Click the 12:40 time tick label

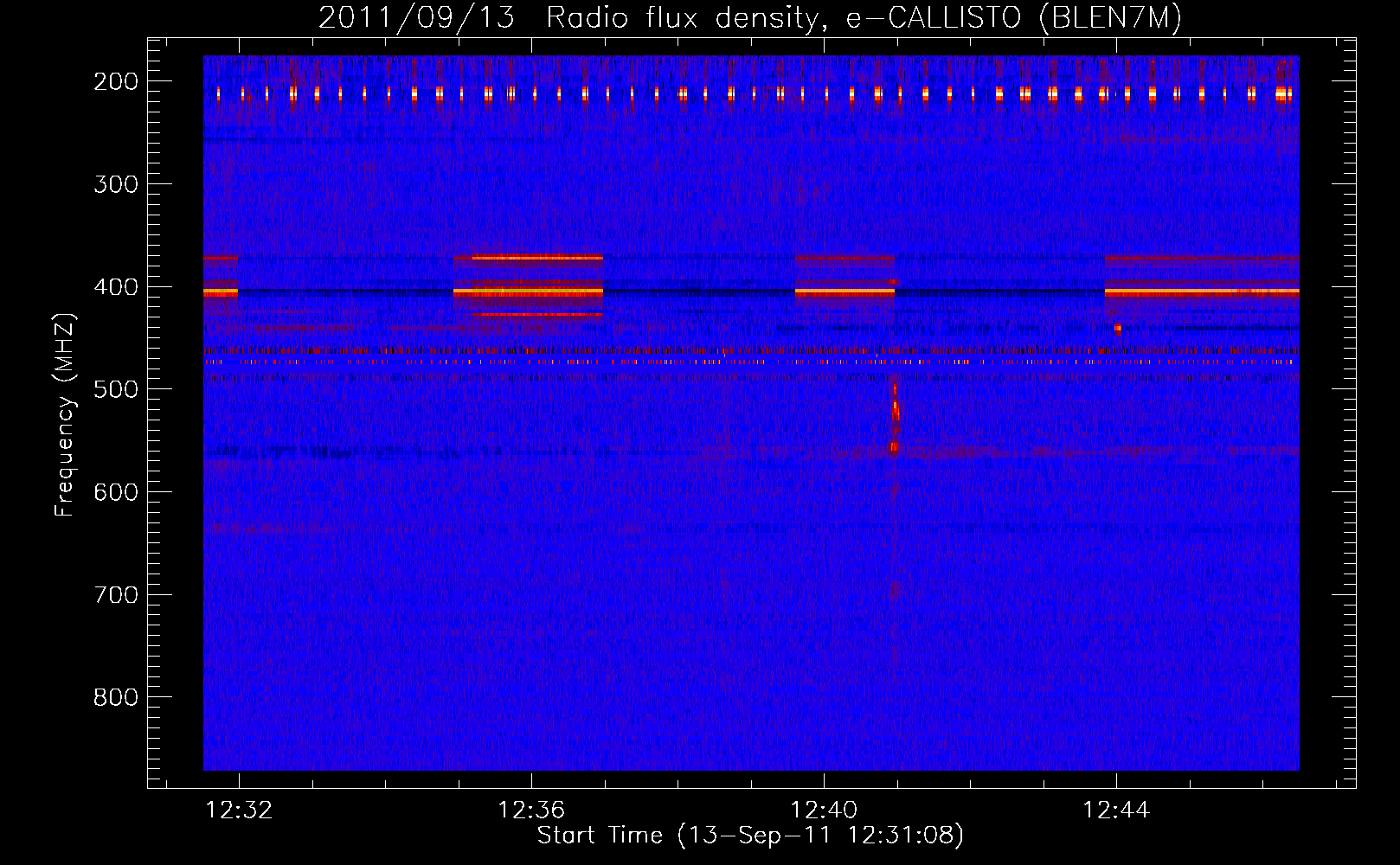[825, 811]
